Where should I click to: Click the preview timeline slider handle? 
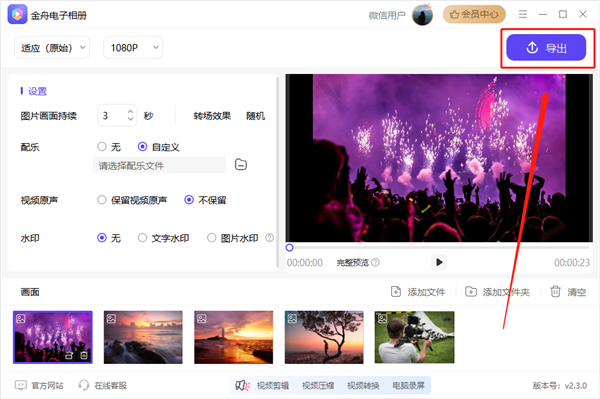(290, 248)
